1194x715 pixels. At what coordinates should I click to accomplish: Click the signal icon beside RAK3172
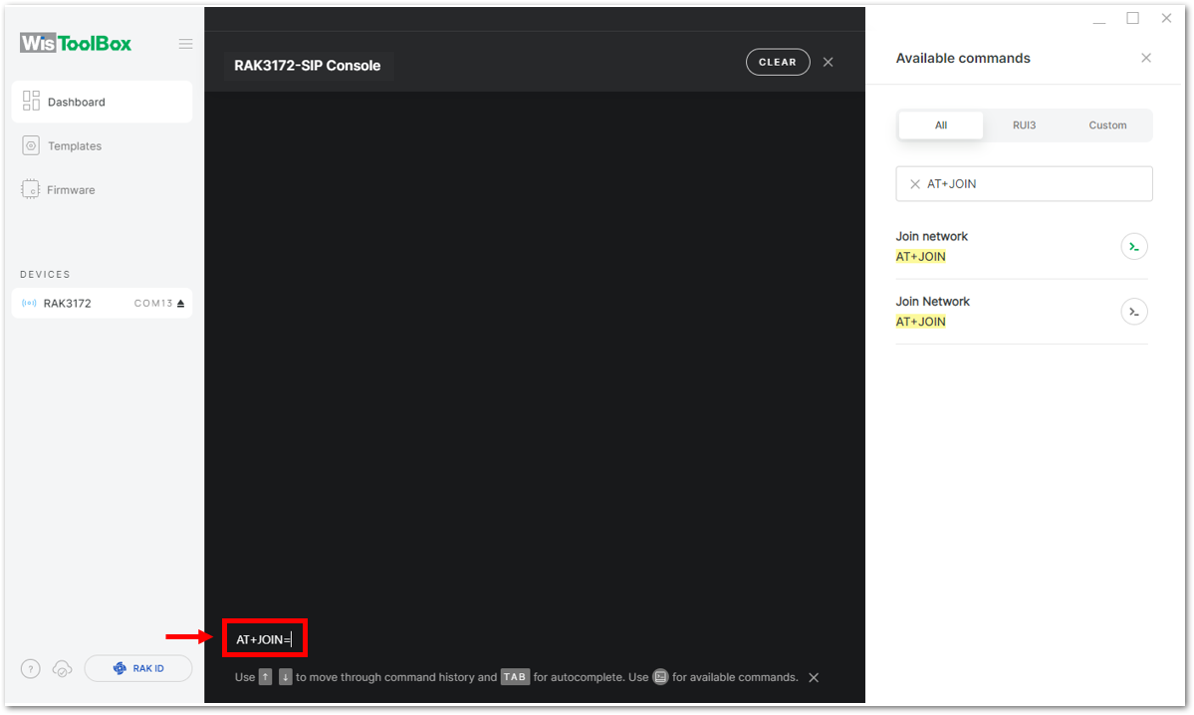tap(29, 303)
